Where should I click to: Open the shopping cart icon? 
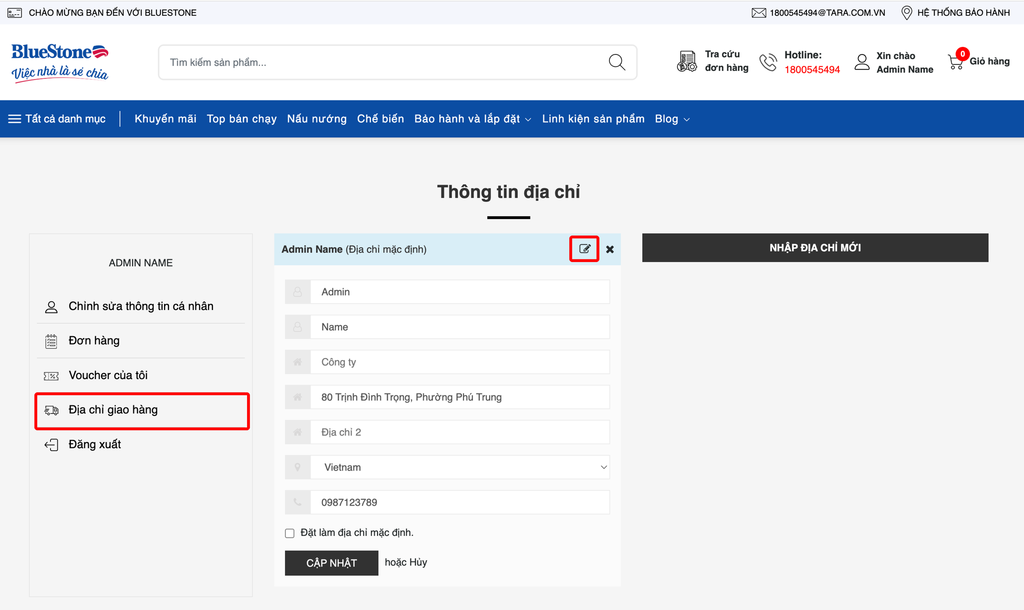956,61
